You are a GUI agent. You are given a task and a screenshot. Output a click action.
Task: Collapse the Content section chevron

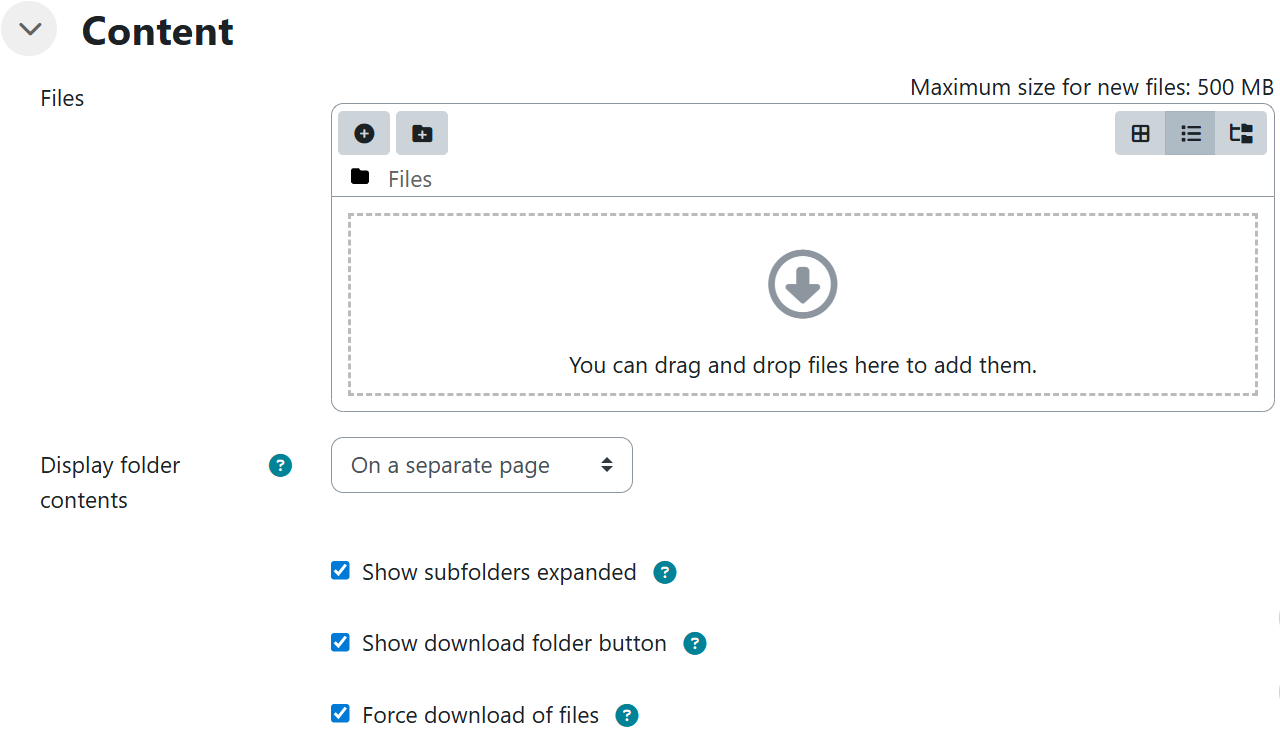pyautogui.click(x=30, y=30)
